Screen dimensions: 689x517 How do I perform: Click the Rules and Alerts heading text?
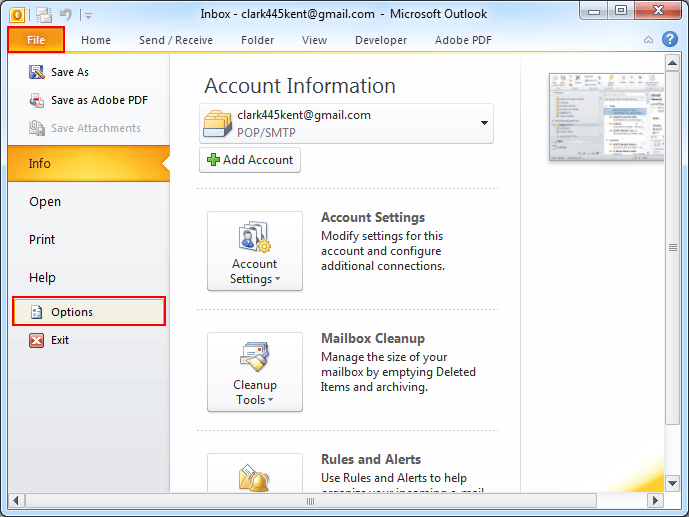371,459
